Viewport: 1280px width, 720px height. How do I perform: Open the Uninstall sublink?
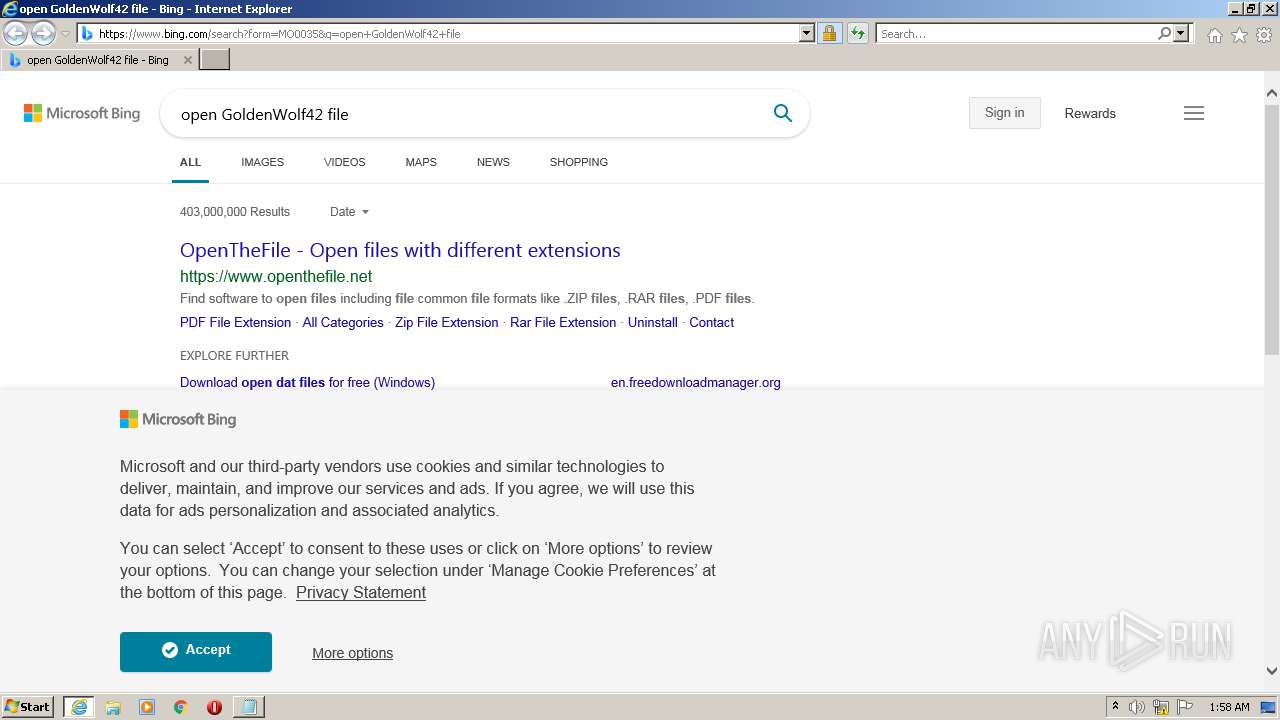[x=652, y=323]
